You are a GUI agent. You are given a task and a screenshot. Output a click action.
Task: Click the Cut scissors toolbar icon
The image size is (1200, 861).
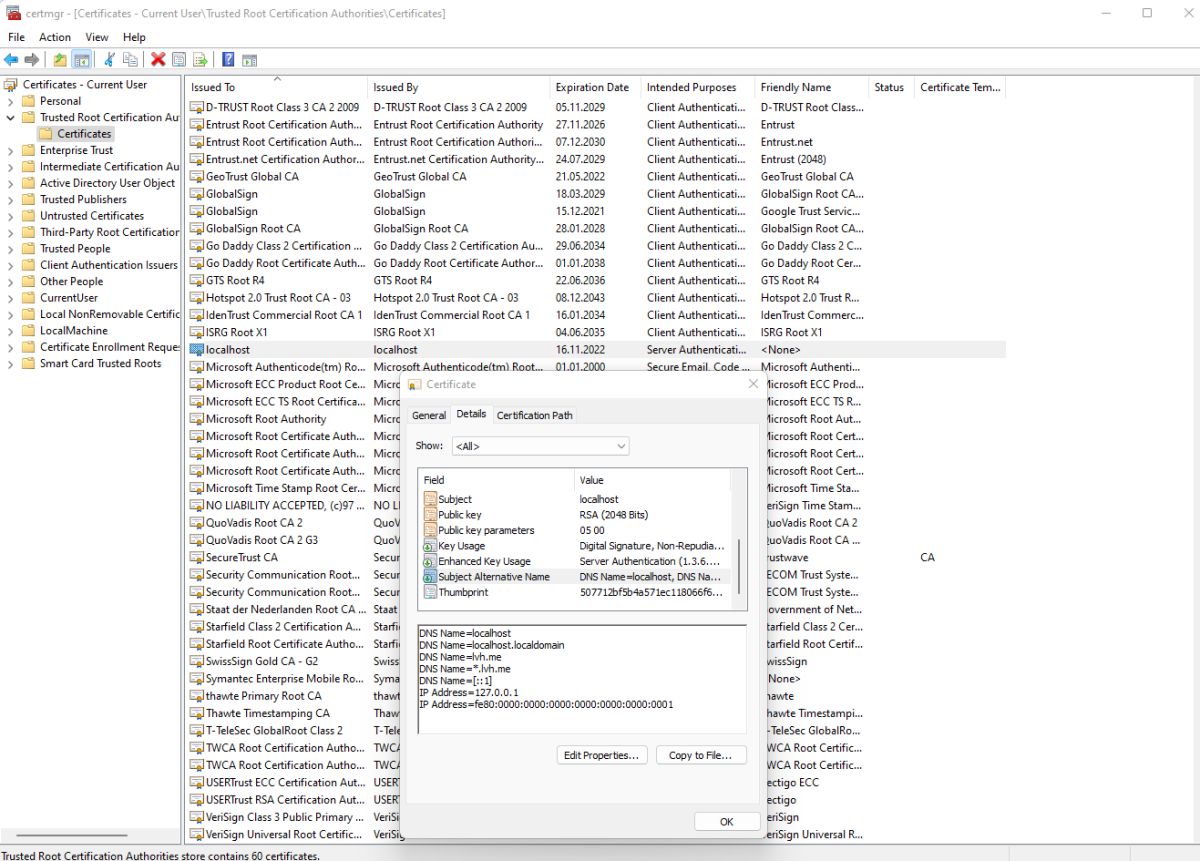[110, 60]
